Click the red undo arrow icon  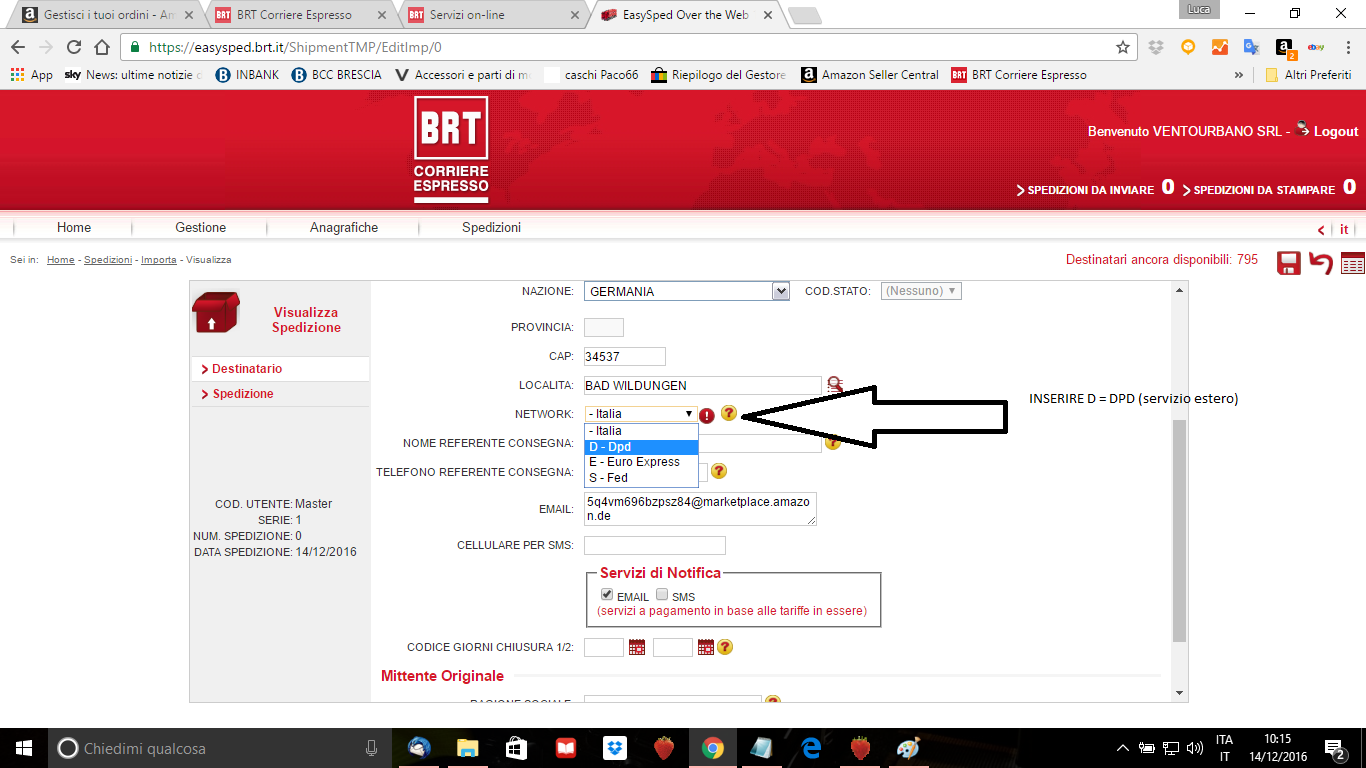click(1321, 263)
